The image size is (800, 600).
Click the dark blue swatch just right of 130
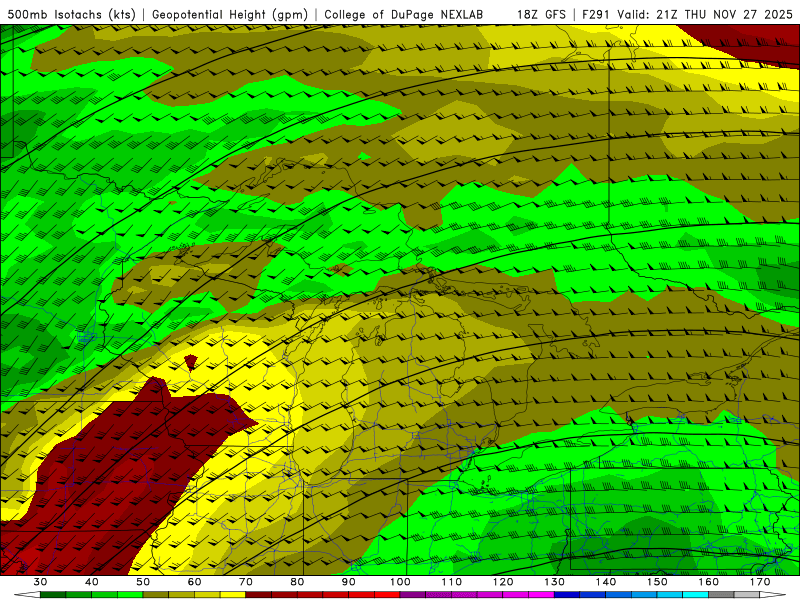(x=567, y=595)
